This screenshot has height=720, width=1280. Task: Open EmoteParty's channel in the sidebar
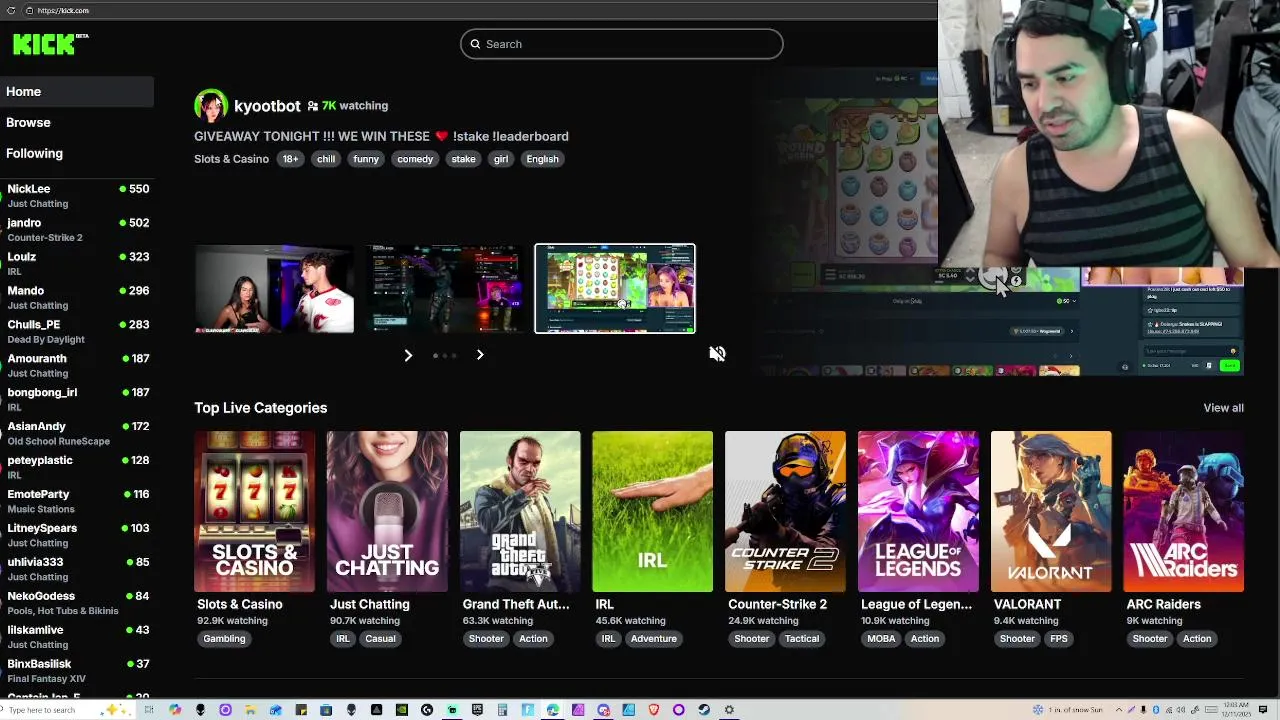click(x=77, y=502)
